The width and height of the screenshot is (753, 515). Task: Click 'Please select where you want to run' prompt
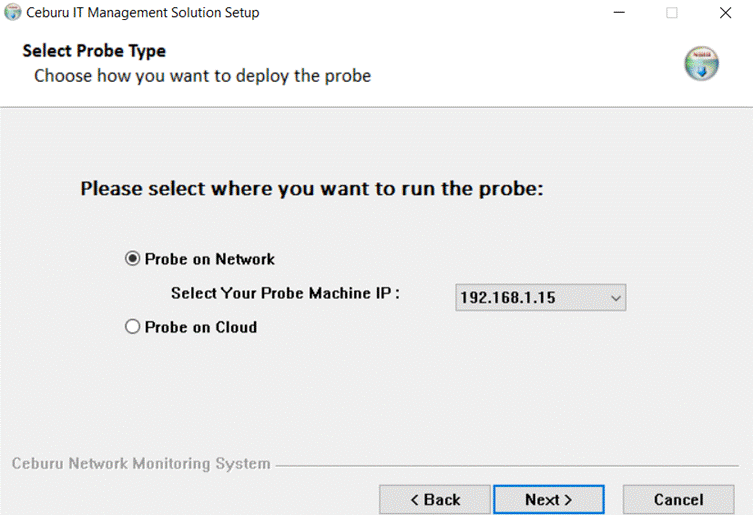pyautogui.click(x=312, y=189)
